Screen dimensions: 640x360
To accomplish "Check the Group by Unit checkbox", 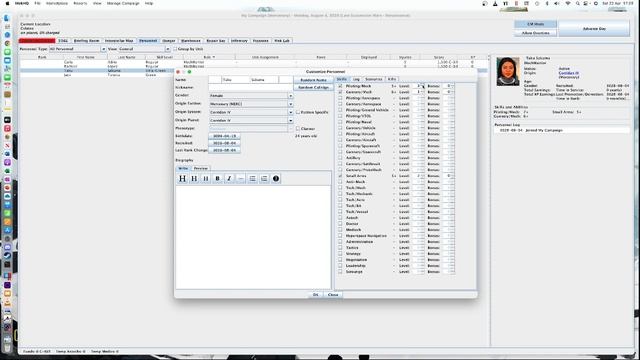I will click(x=176, y=49).
